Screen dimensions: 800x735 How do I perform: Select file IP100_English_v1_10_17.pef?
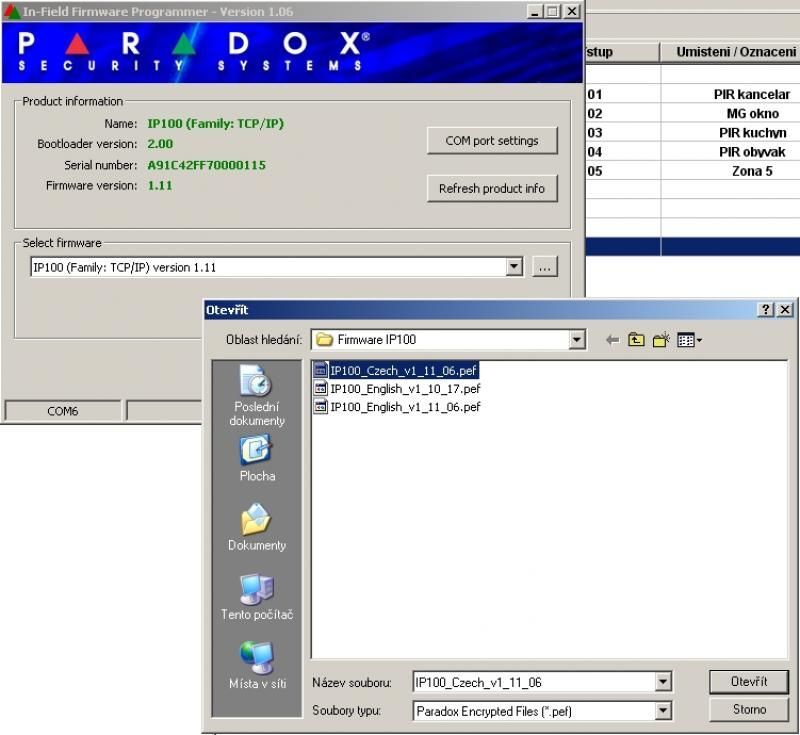point(404,388)
